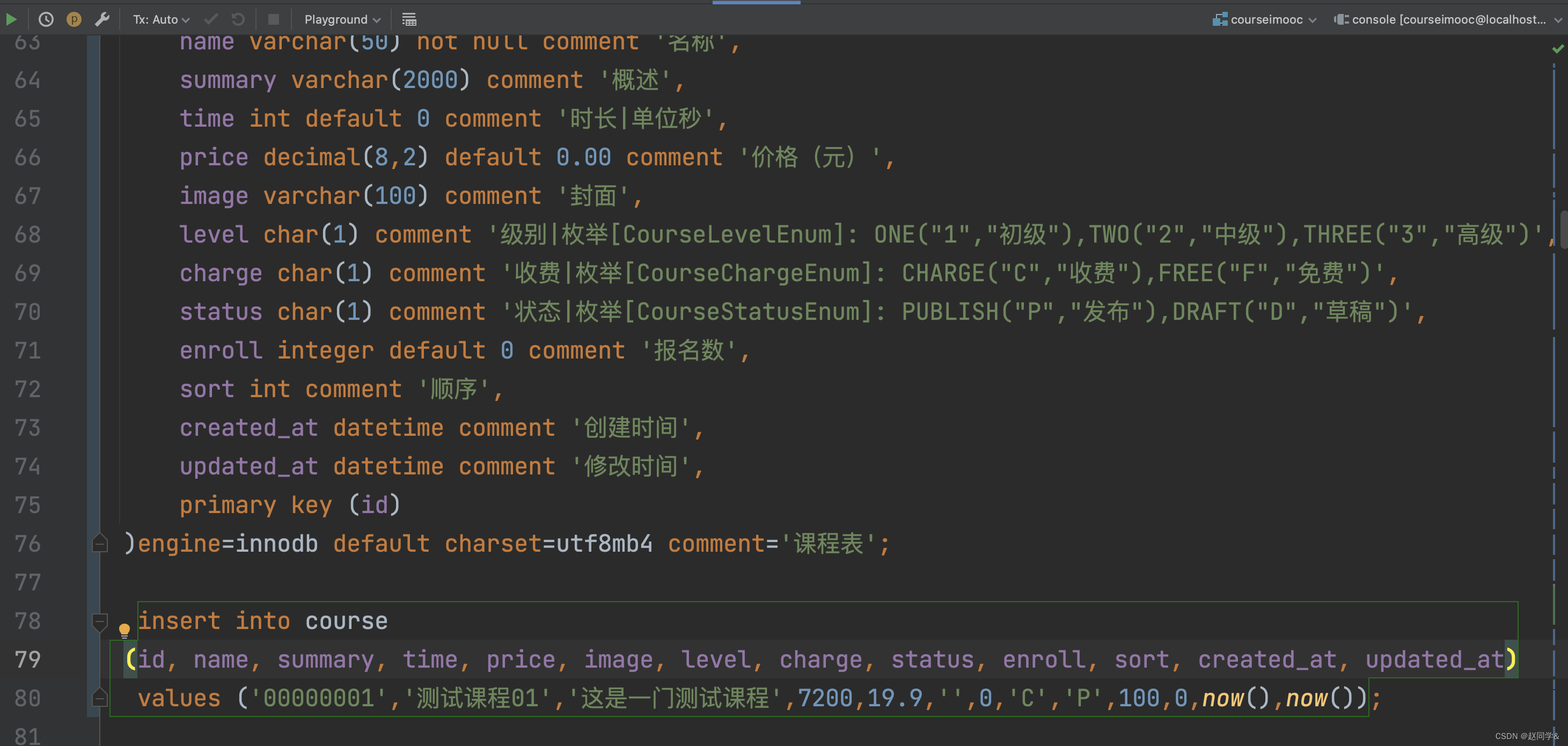
Task: Open the courseimooc schema dropdown
Action: pyautogui.click(x=1266, y=19)
